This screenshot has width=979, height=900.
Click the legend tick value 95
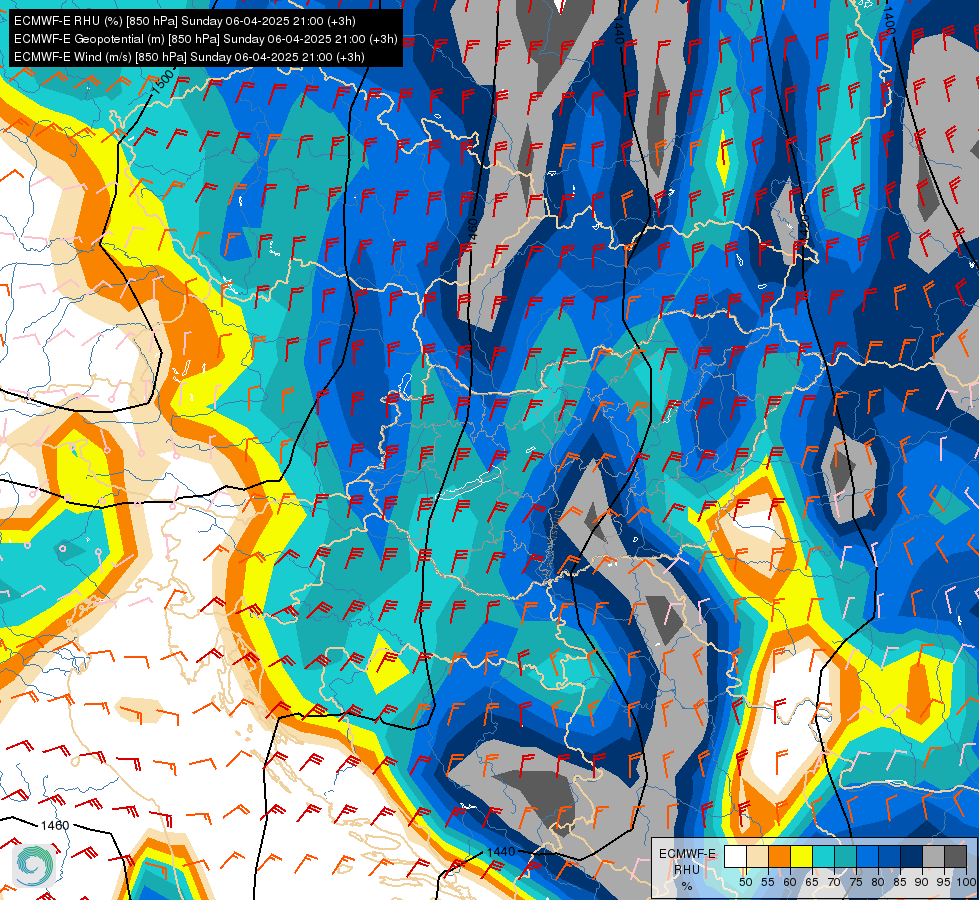[943, 882]
